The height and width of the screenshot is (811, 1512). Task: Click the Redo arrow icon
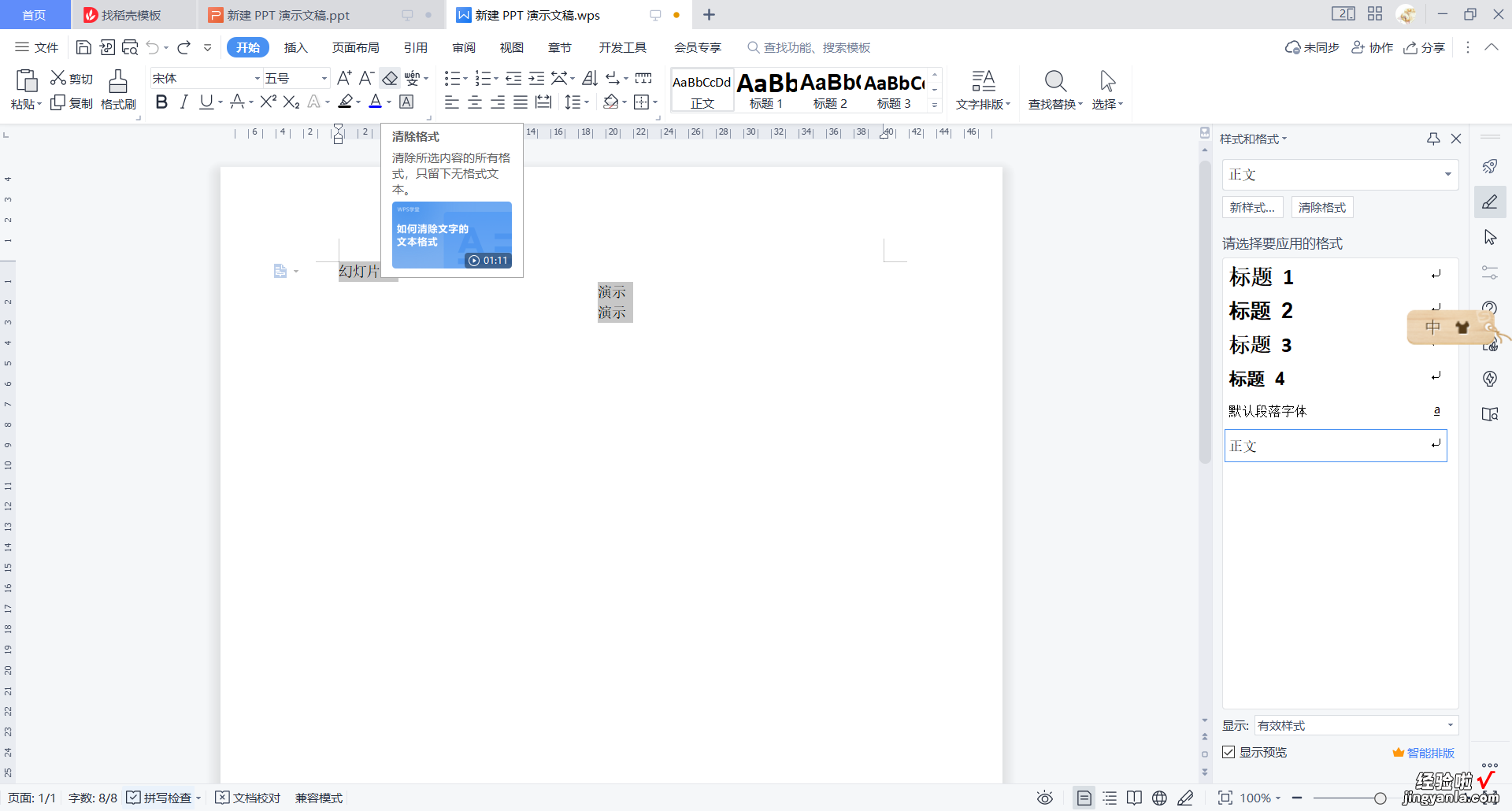click(x=184, y=47)
